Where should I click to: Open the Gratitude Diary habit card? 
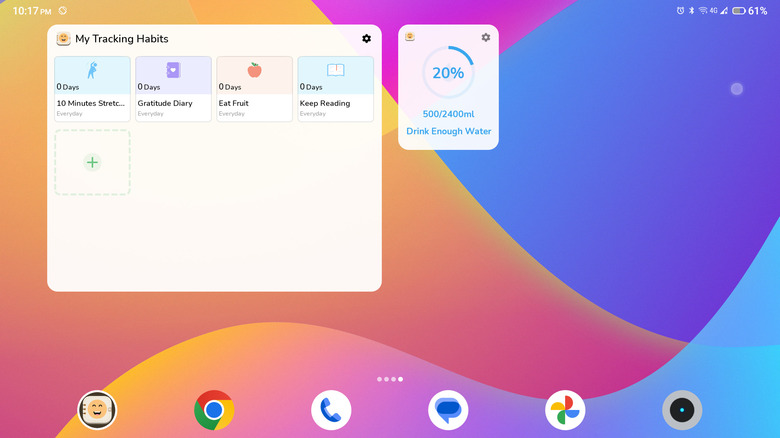[173, 89]
